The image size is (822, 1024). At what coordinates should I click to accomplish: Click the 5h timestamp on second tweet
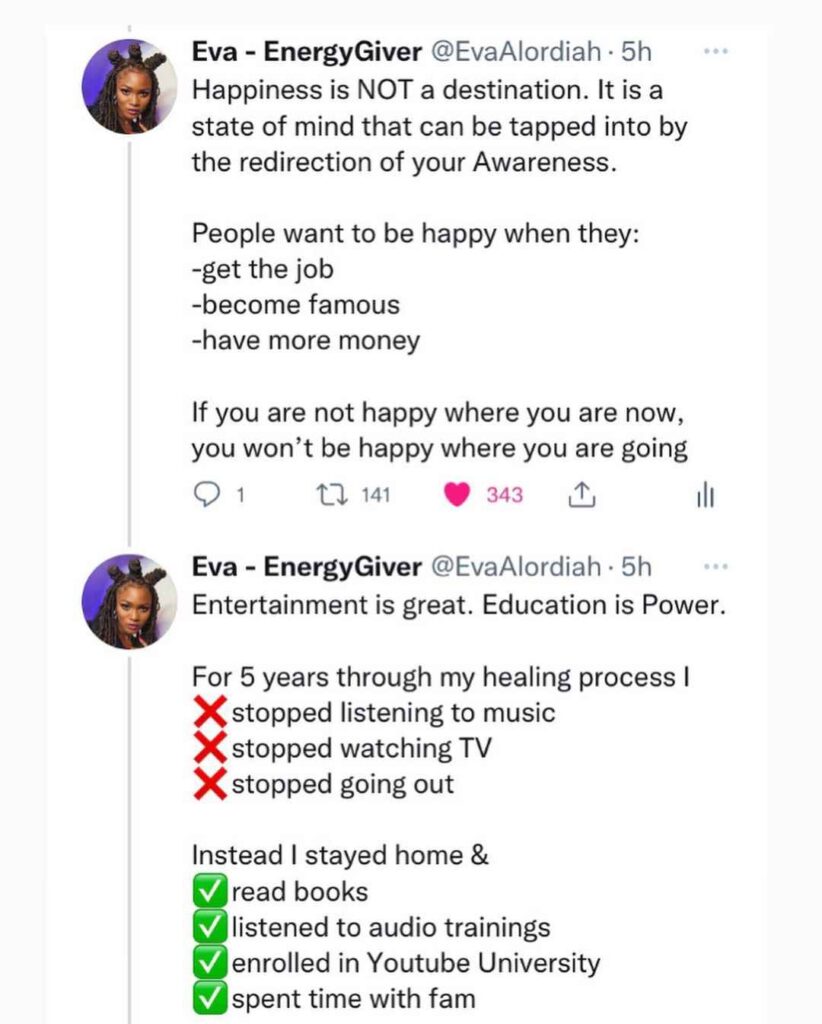[x=636, y=567]
